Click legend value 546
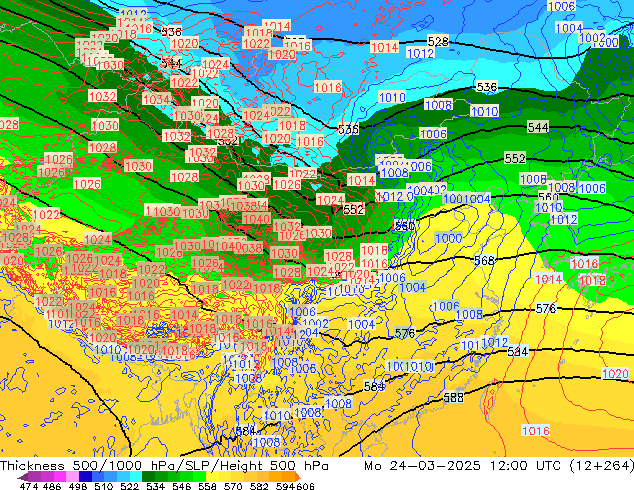This screenshot has width=634, height=490. [x=182, y=486]
